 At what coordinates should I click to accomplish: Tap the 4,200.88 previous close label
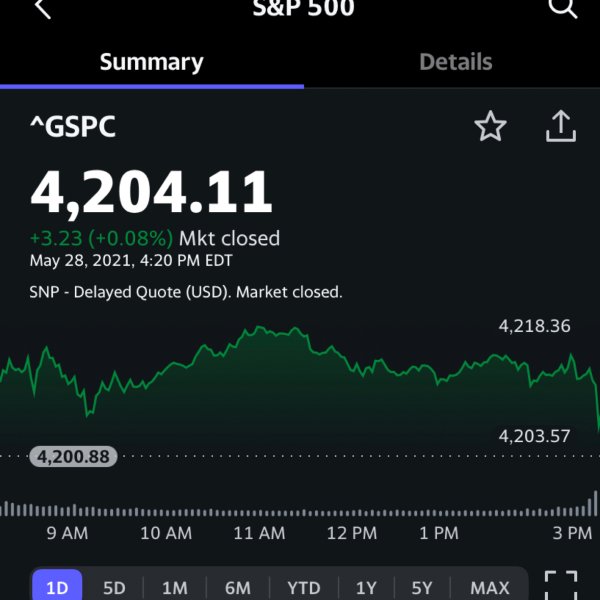click(73, 456)
